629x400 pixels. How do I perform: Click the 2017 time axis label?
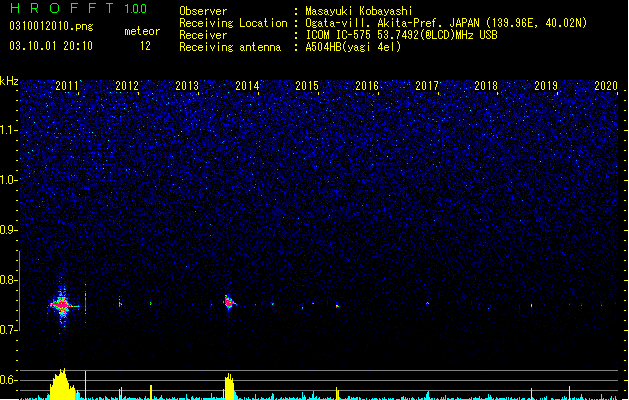[x=427, y=86]
